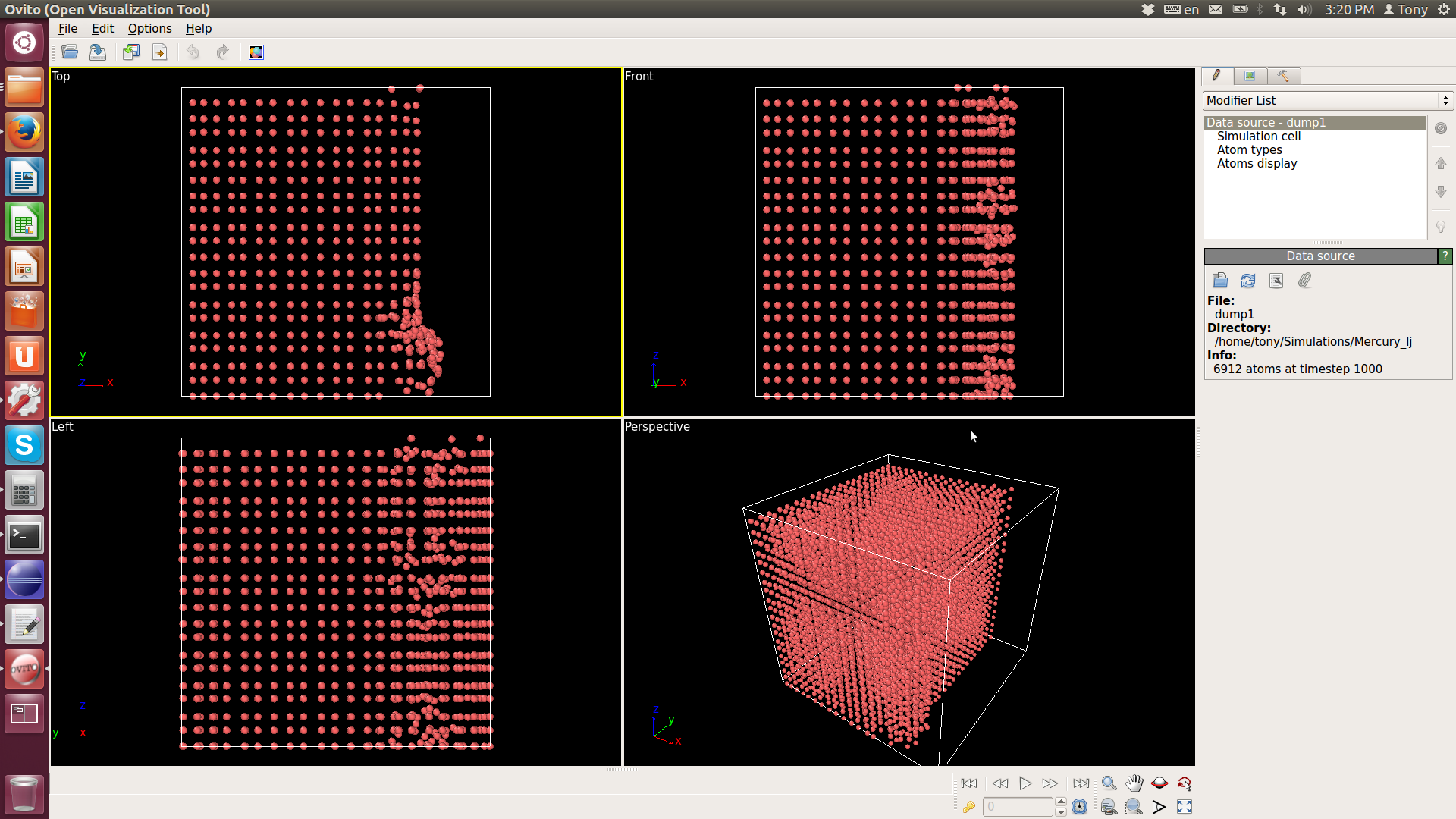1456x819 pixels.
Task: Pick a new input file icon
Action: pos(1219,281)
